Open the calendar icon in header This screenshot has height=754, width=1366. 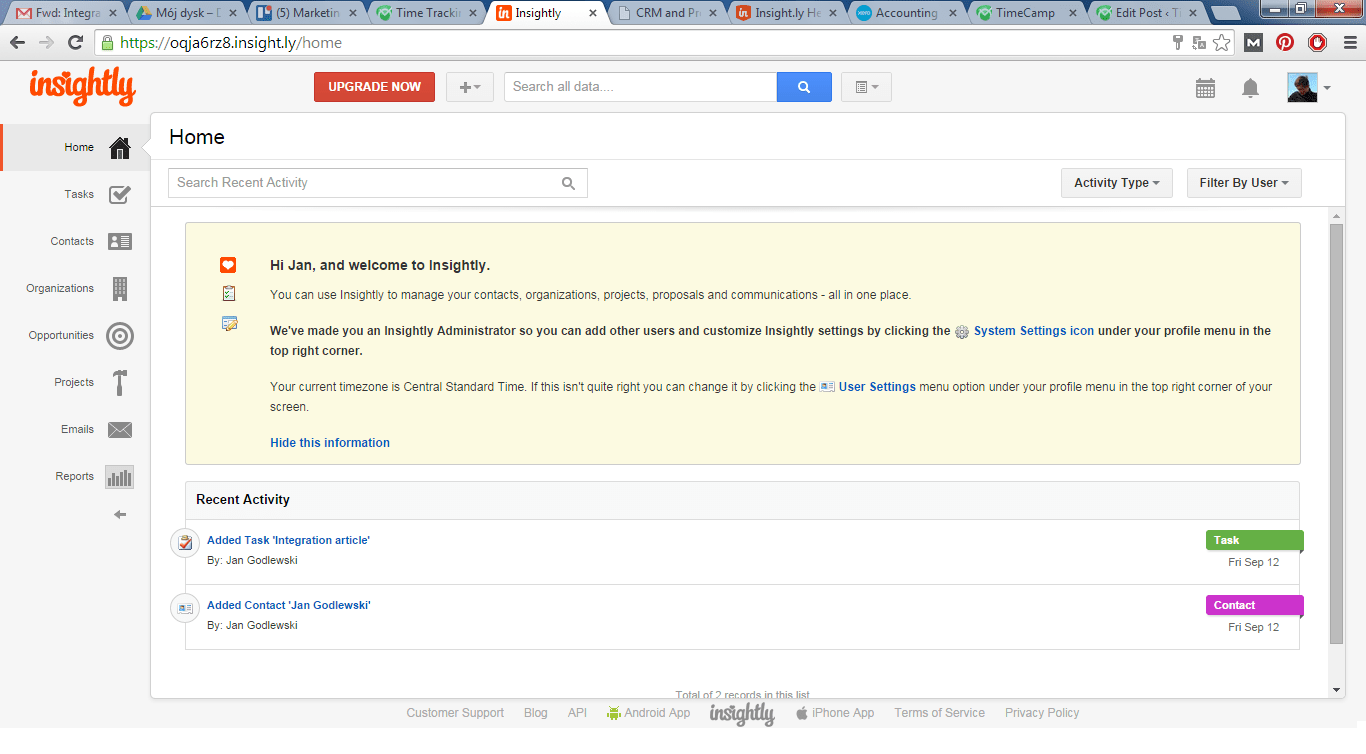[1206, 88]
